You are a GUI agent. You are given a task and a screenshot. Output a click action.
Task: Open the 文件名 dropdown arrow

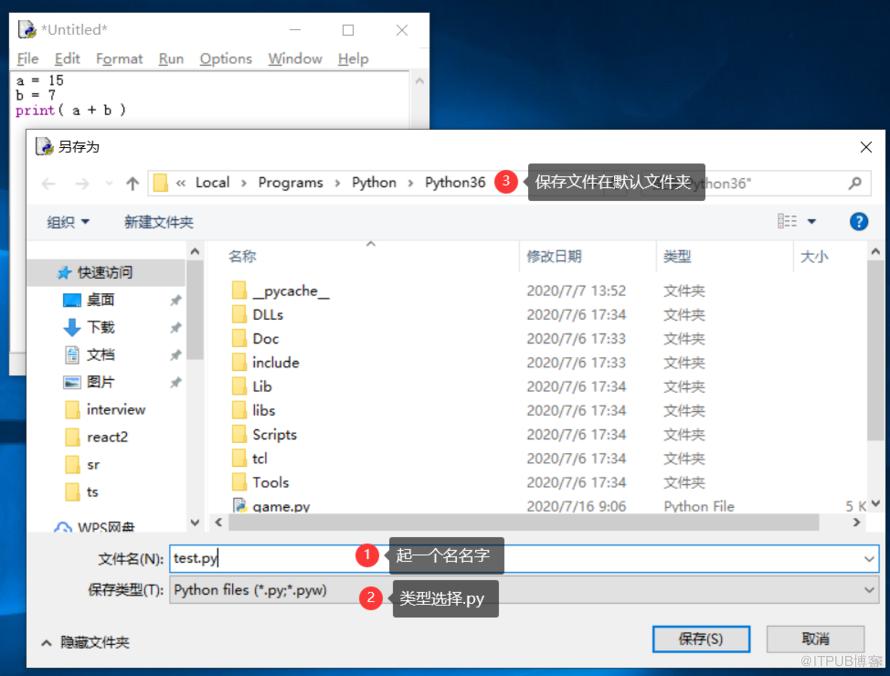[869, 559]
